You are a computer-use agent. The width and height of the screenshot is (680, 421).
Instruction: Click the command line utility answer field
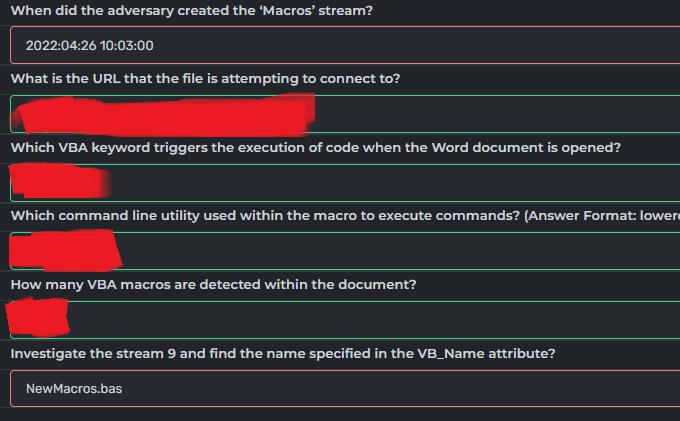(345, 251)
